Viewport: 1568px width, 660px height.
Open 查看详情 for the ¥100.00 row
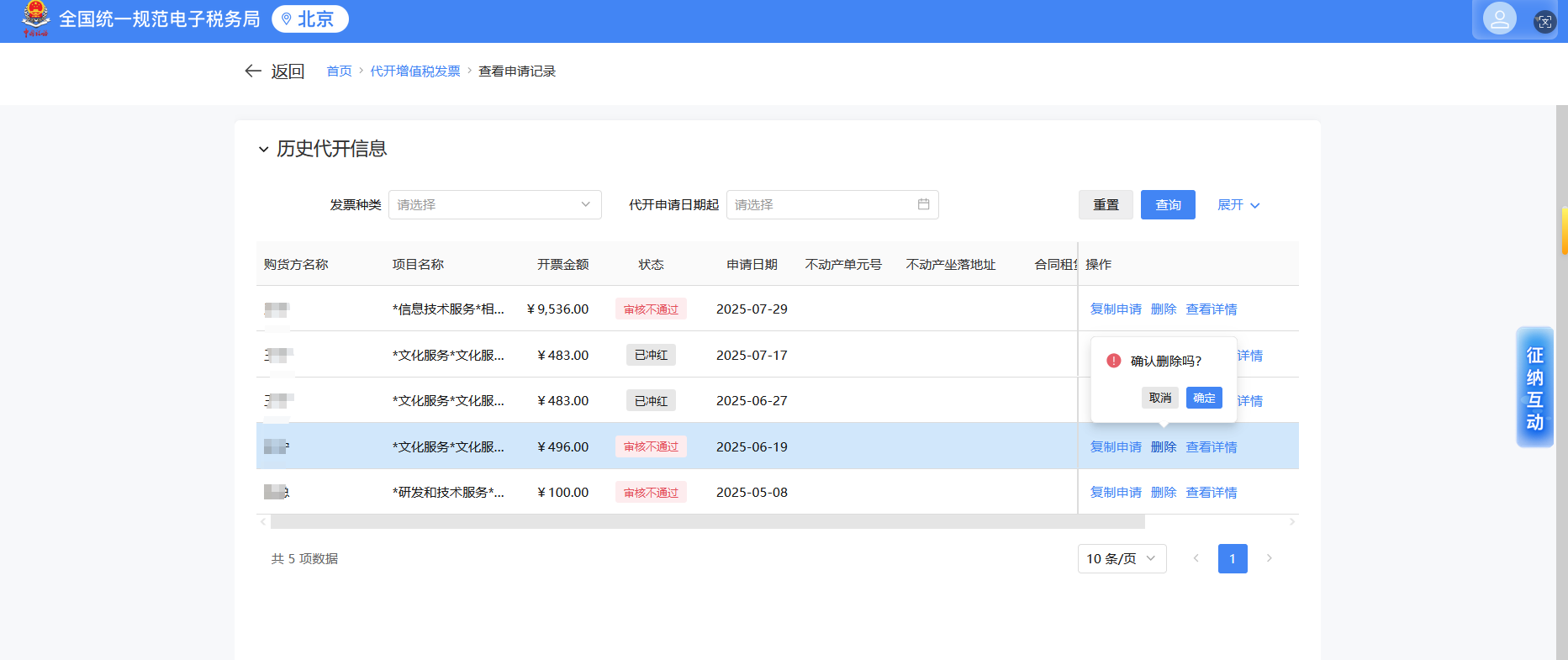[1212, 493]
